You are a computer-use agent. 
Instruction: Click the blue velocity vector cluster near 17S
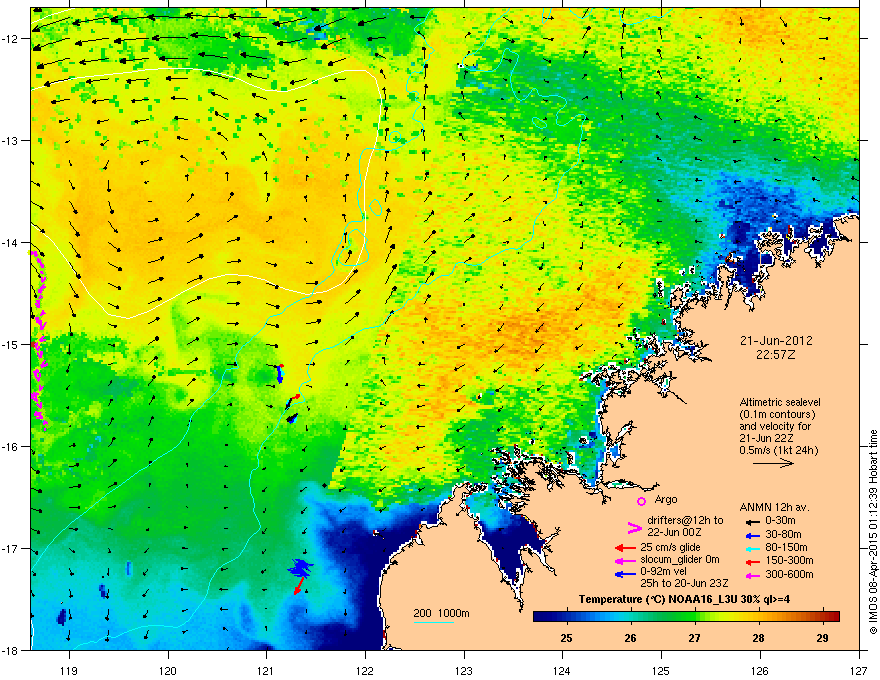[301, 568]
